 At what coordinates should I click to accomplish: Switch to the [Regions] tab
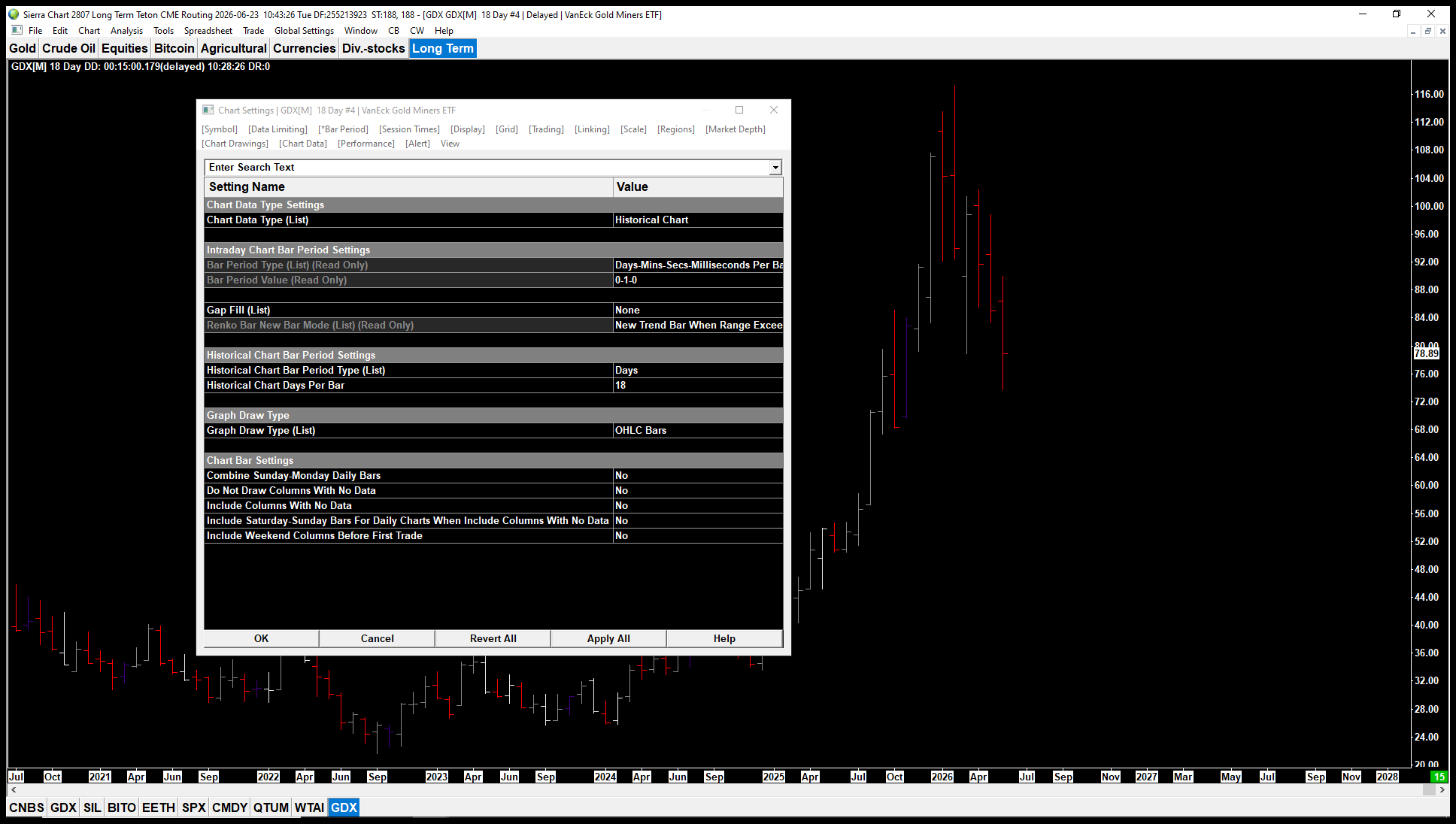coord(676,129)
